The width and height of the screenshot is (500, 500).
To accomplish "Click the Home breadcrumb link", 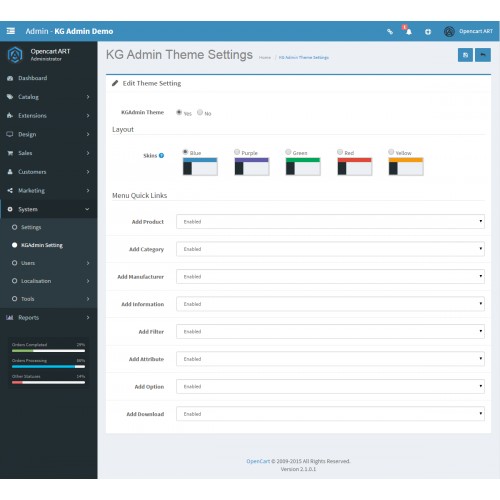I will [265, 57].
